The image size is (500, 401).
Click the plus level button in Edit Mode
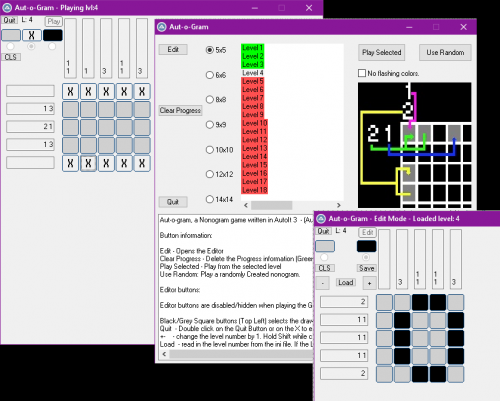click(x=369, y=283)
